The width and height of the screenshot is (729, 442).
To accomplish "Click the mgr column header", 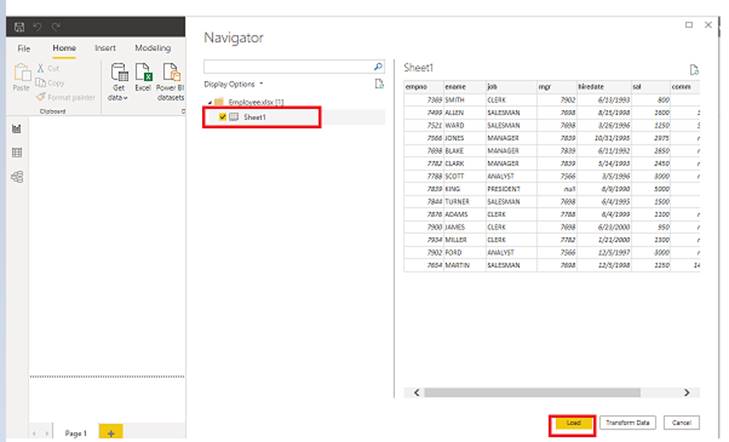I will click(557, 87).
